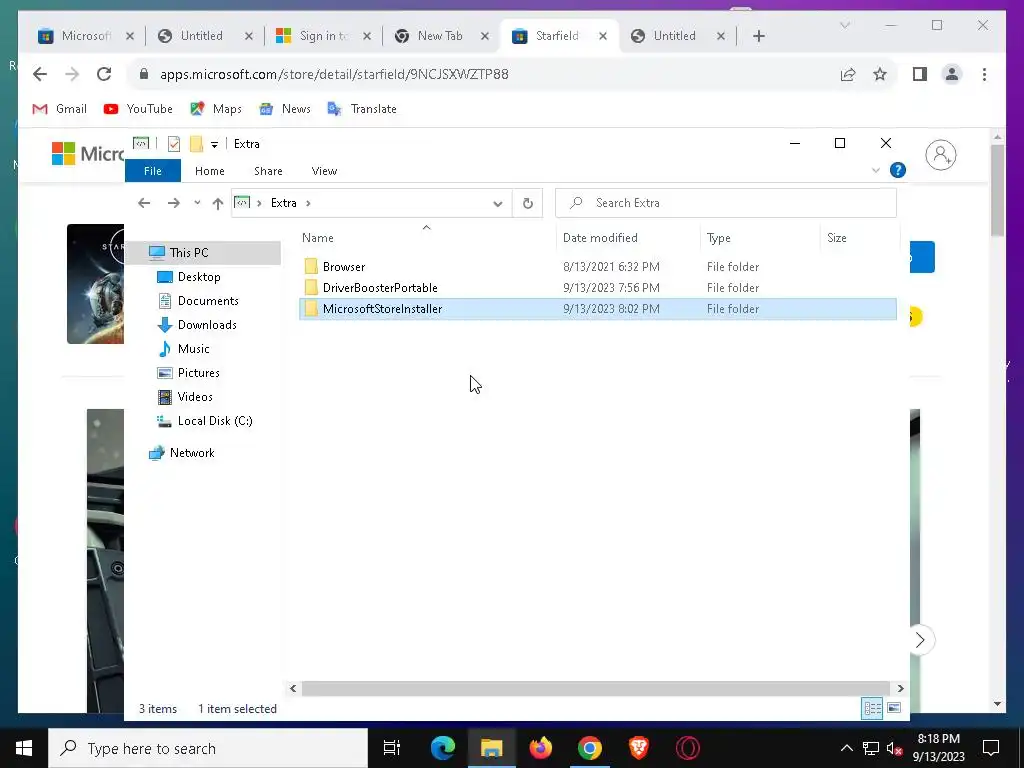Switch to details view layout icon
The width and height of the screenshot is (1024, 768).
pos(872,709)
